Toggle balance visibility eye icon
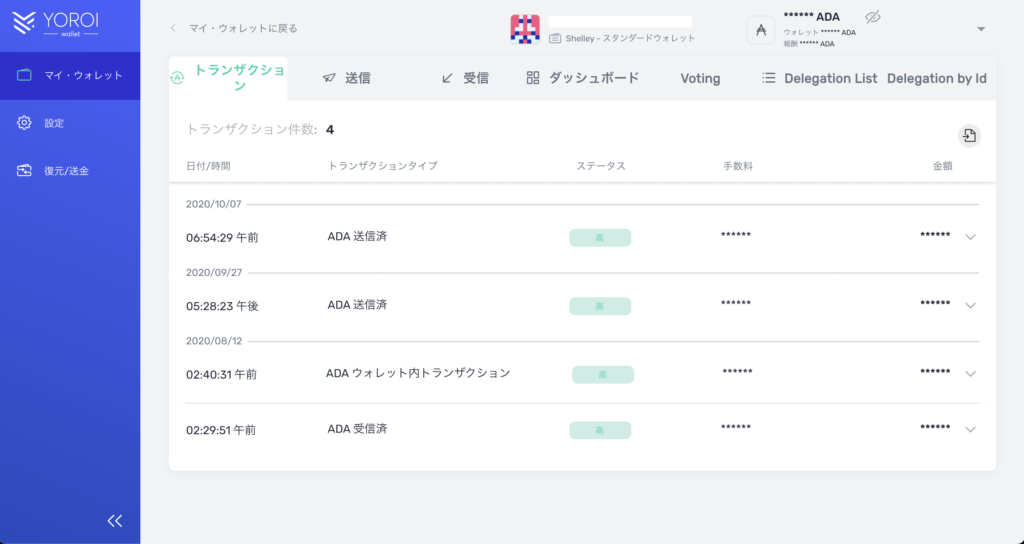The width and height of the screenshot is (1024, 544). click(x=872, y=17)
